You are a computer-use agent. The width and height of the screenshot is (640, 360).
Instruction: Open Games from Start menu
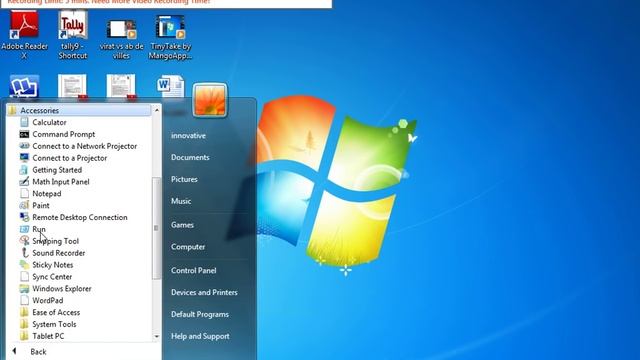tap(182, 225)
